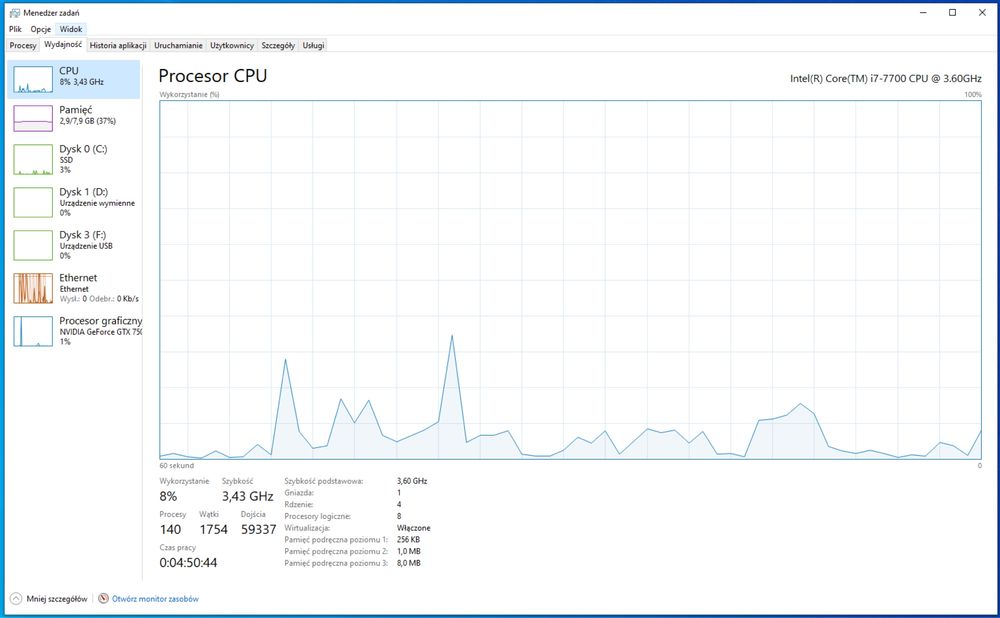The height and width of the screenshot is (618, 1000).
Task: Click the Task Manager app icon in title bar
Action: click(x=15, y=13)
